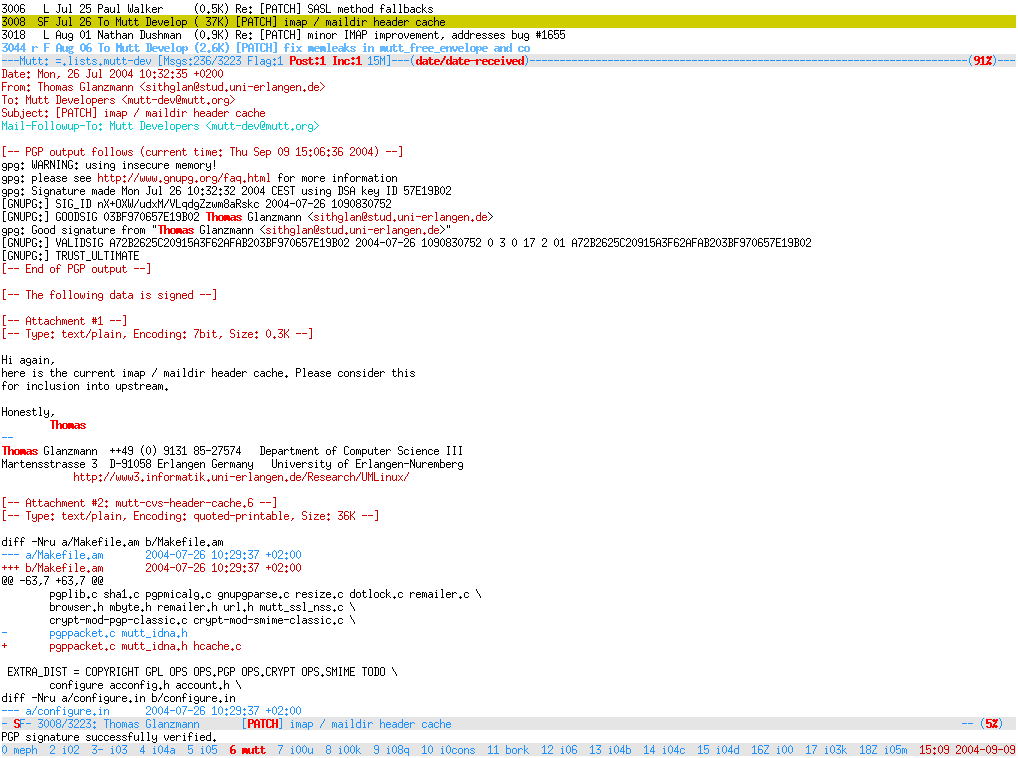Select highlighted message 3008 imap / maildir header cache
1018x758 pixels.
point(509,22)
